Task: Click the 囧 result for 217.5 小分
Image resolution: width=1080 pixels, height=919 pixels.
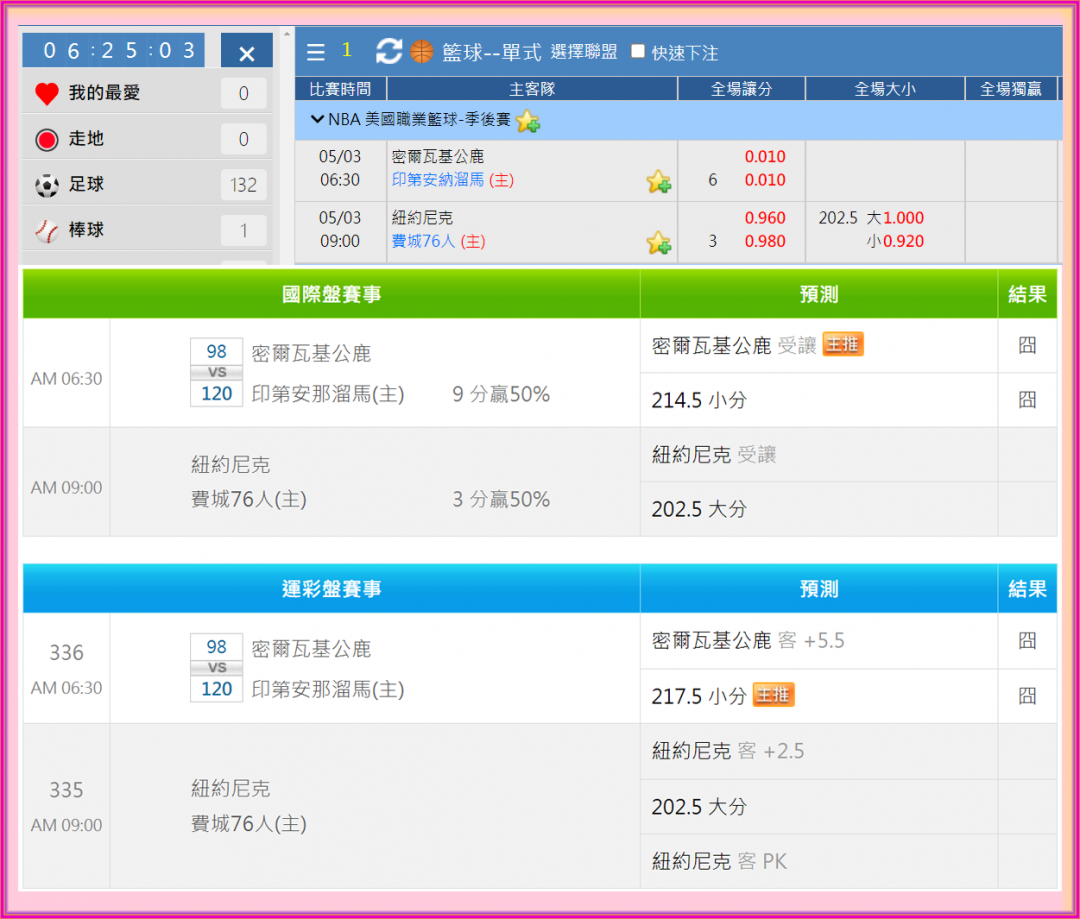Action: point(1027,696)
